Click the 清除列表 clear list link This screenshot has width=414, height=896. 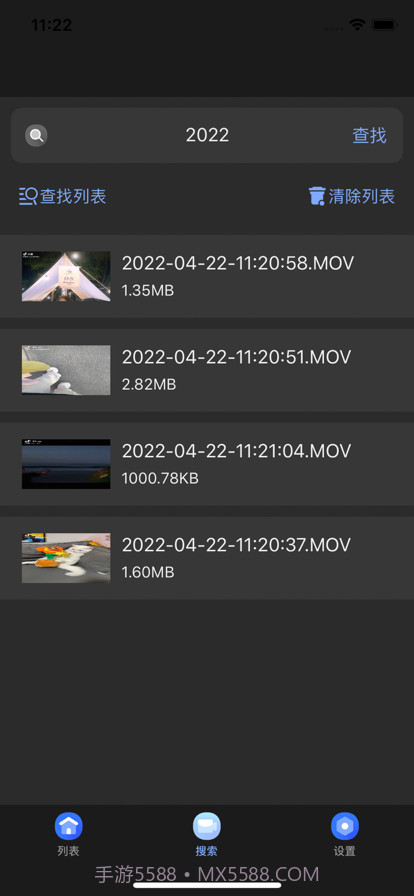(362, 197)
